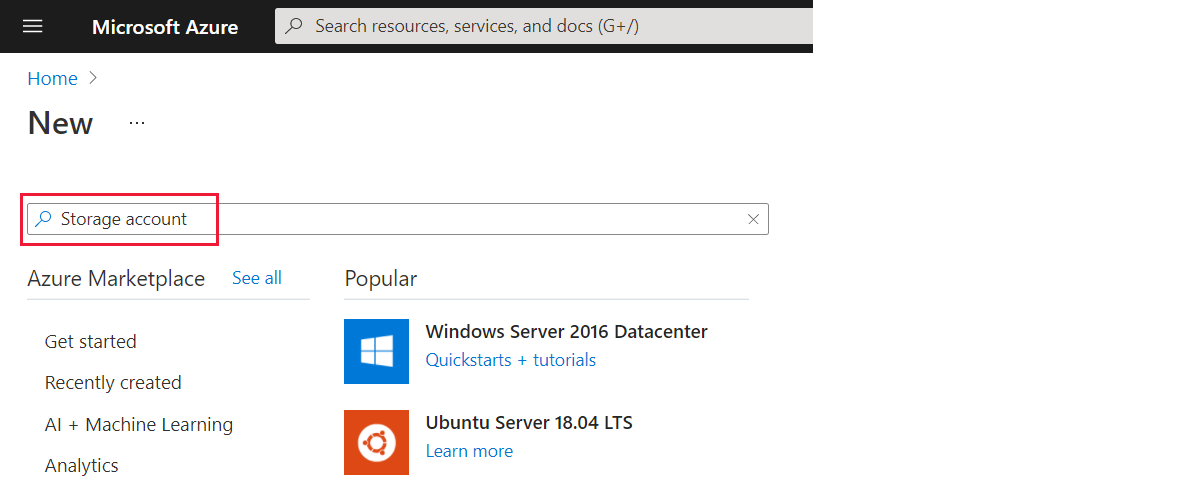
Task: Click the Storage account marketplace search field
Action: [398, 219]
